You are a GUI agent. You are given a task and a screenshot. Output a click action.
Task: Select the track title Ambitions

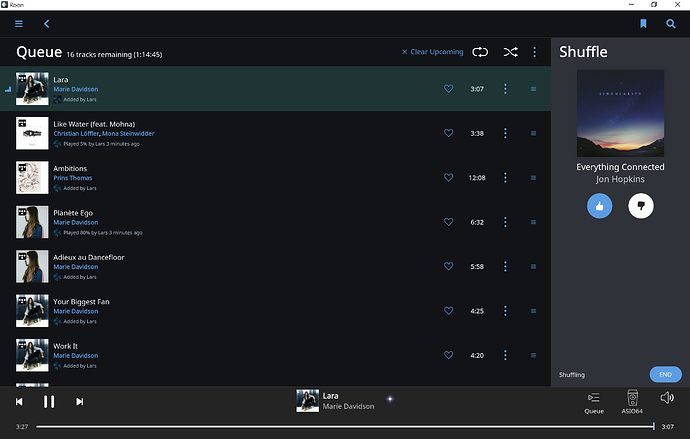[70, 168]
